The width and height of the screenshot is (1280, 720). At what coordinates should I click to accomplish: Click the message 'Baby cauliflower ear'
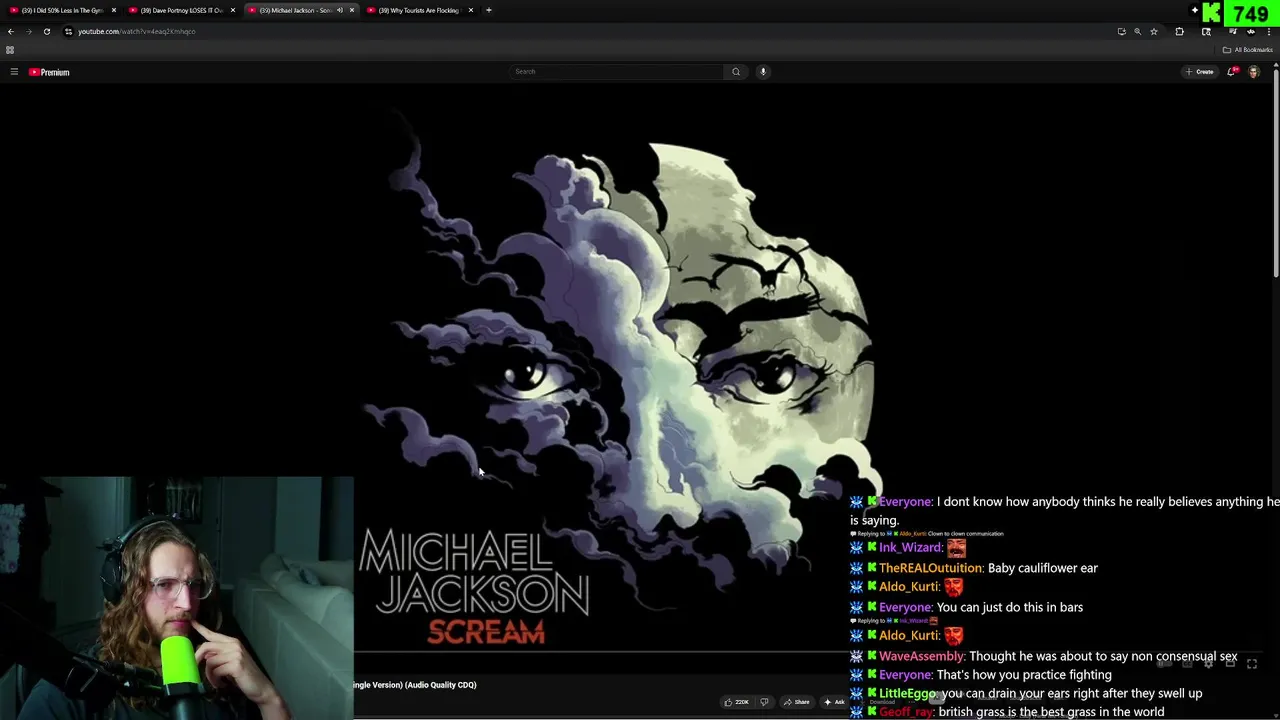(1043, 568)
